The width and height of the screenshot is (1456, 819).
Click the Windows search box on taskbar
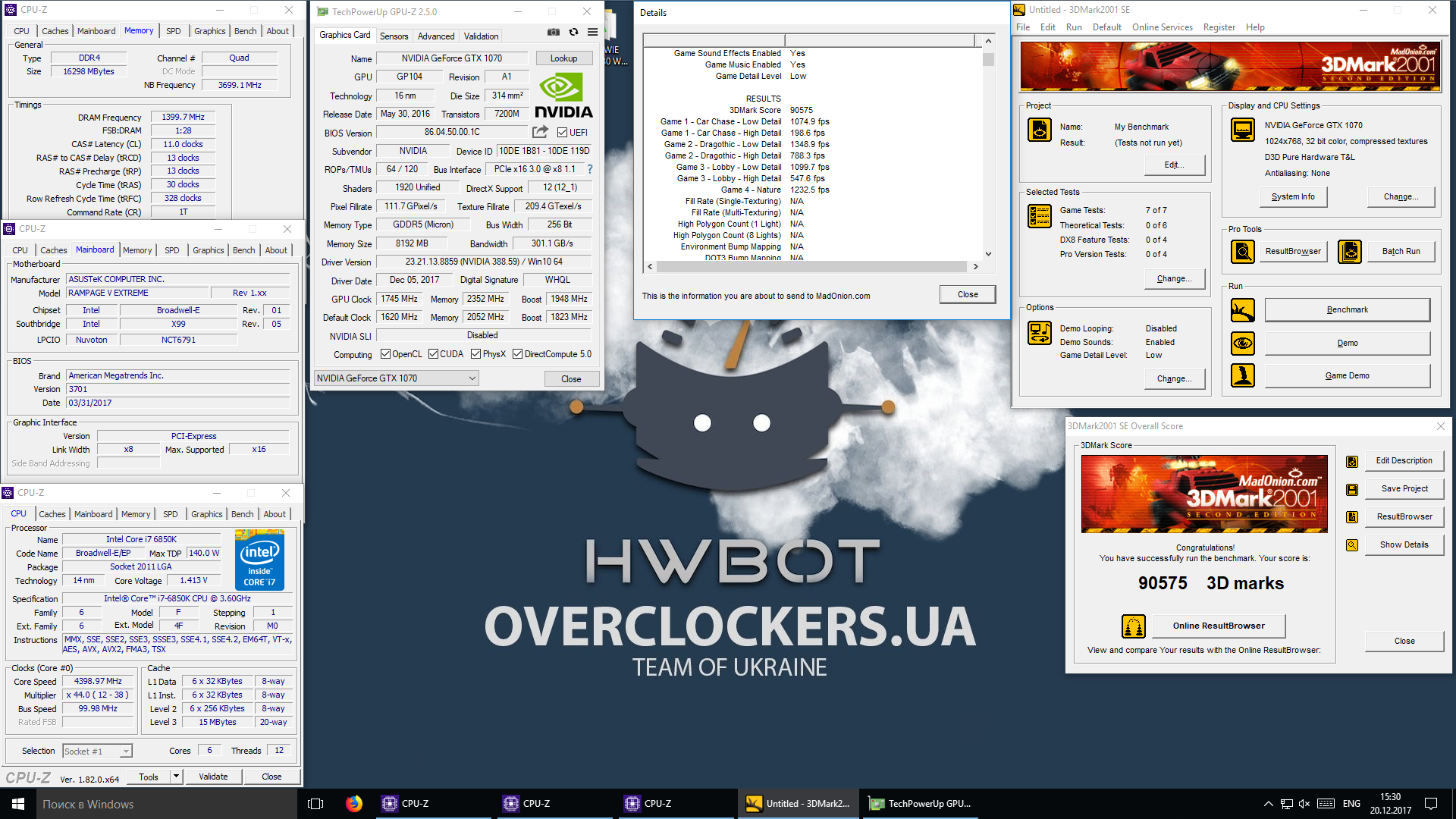click(x=167, y=804)
